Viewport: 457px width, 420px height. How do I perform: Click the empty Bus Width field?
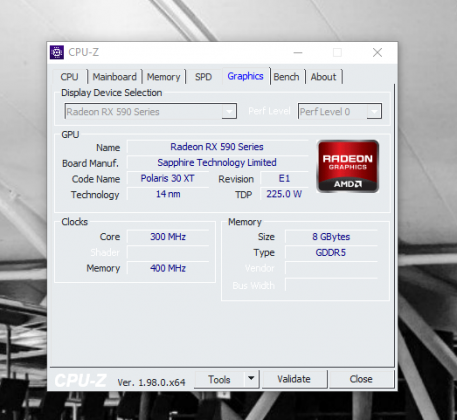(331, 285)
